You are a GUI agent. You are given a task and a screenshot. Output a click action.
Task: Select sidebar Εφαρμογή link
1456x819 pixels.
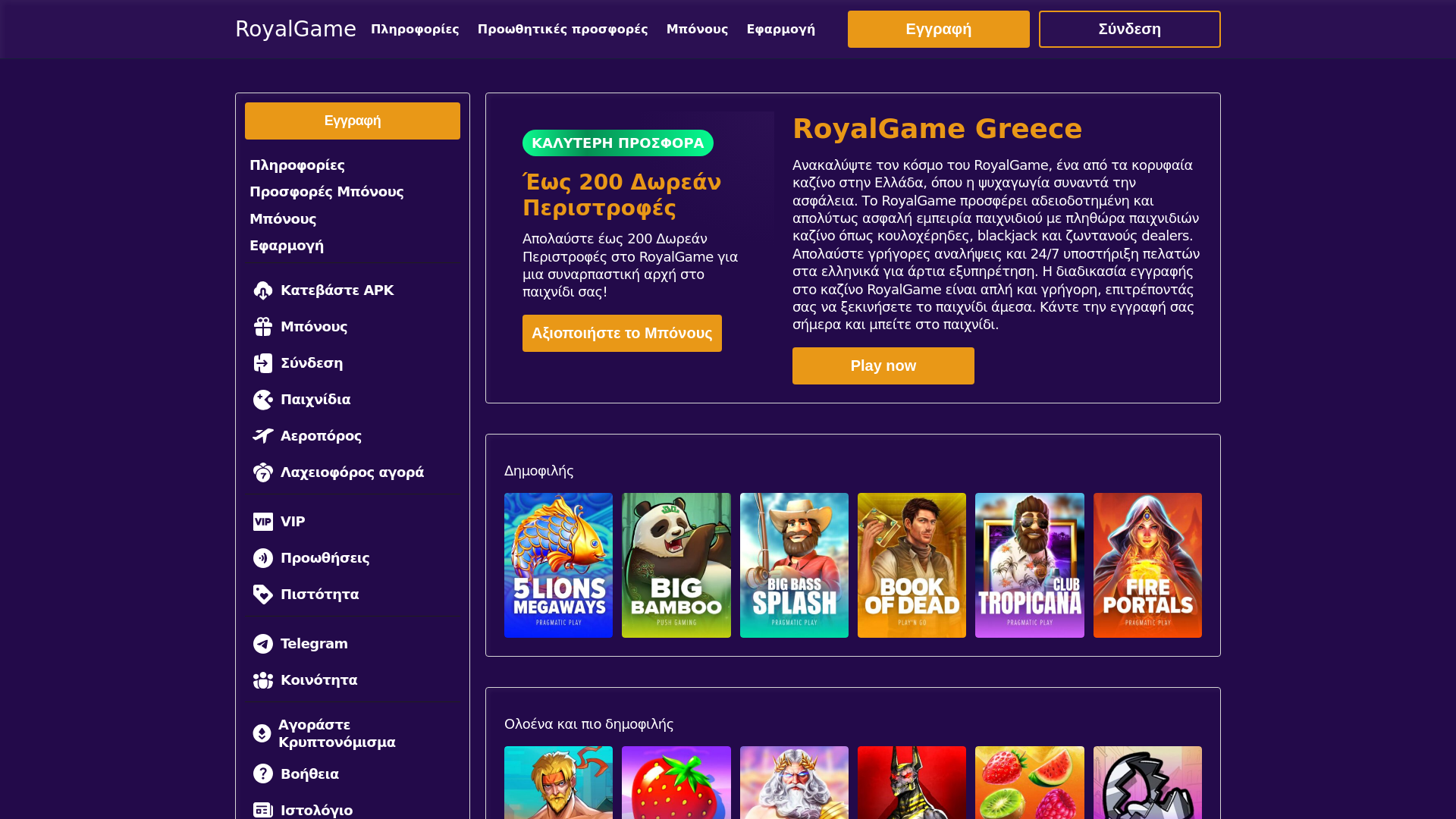pos(287,246)
